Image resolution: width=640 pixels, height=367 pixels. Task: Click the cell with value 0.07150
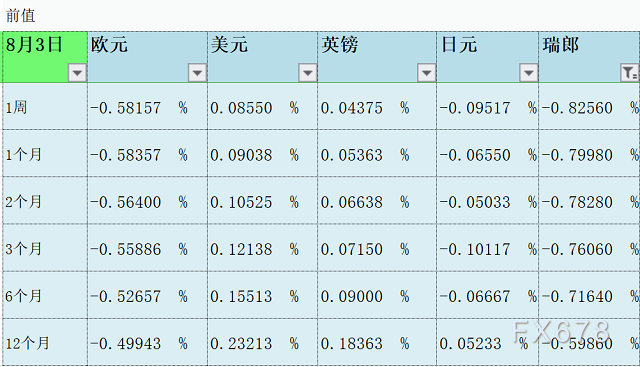[x=377, y=248]
